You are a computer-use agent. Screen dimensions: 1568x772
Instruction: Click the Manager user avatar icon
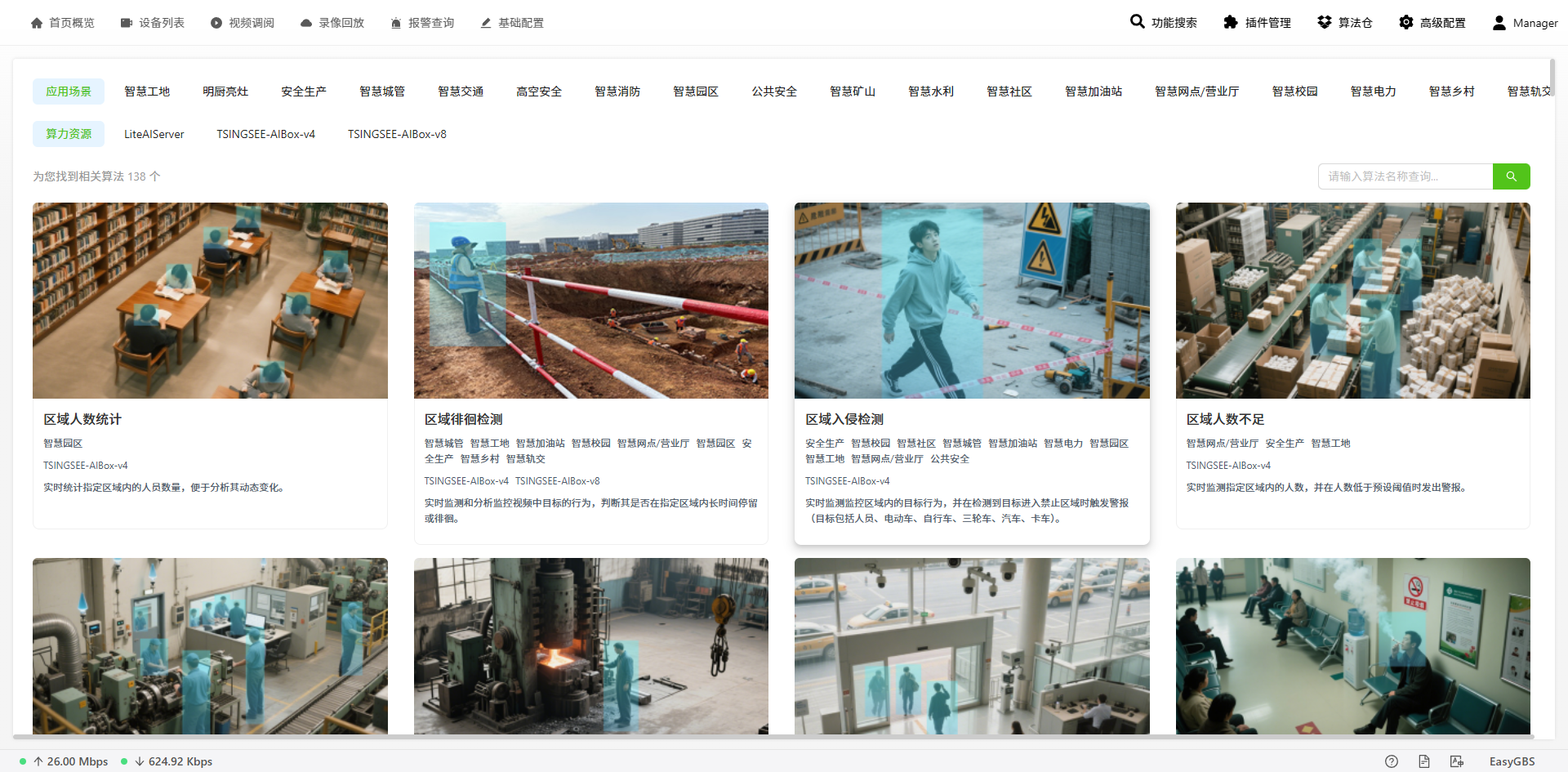(x=1499, y=23)
